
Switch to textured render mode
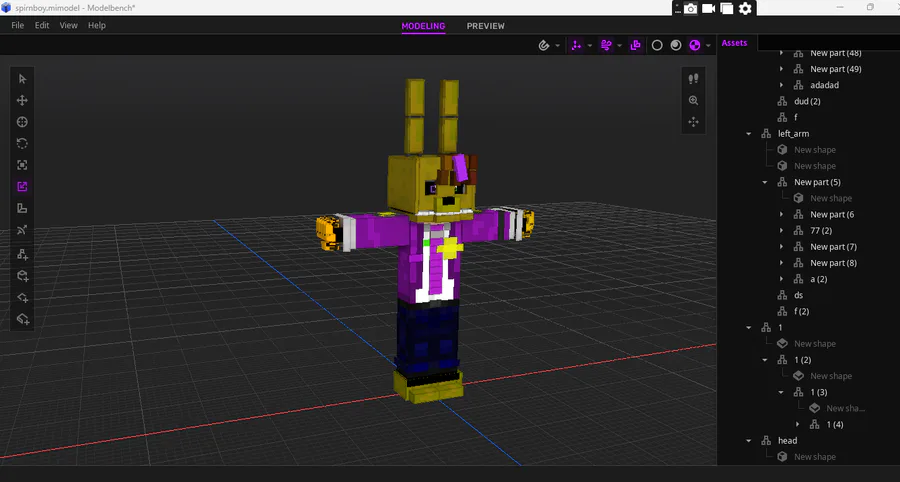pyautogui.click(x=695, y=45)
